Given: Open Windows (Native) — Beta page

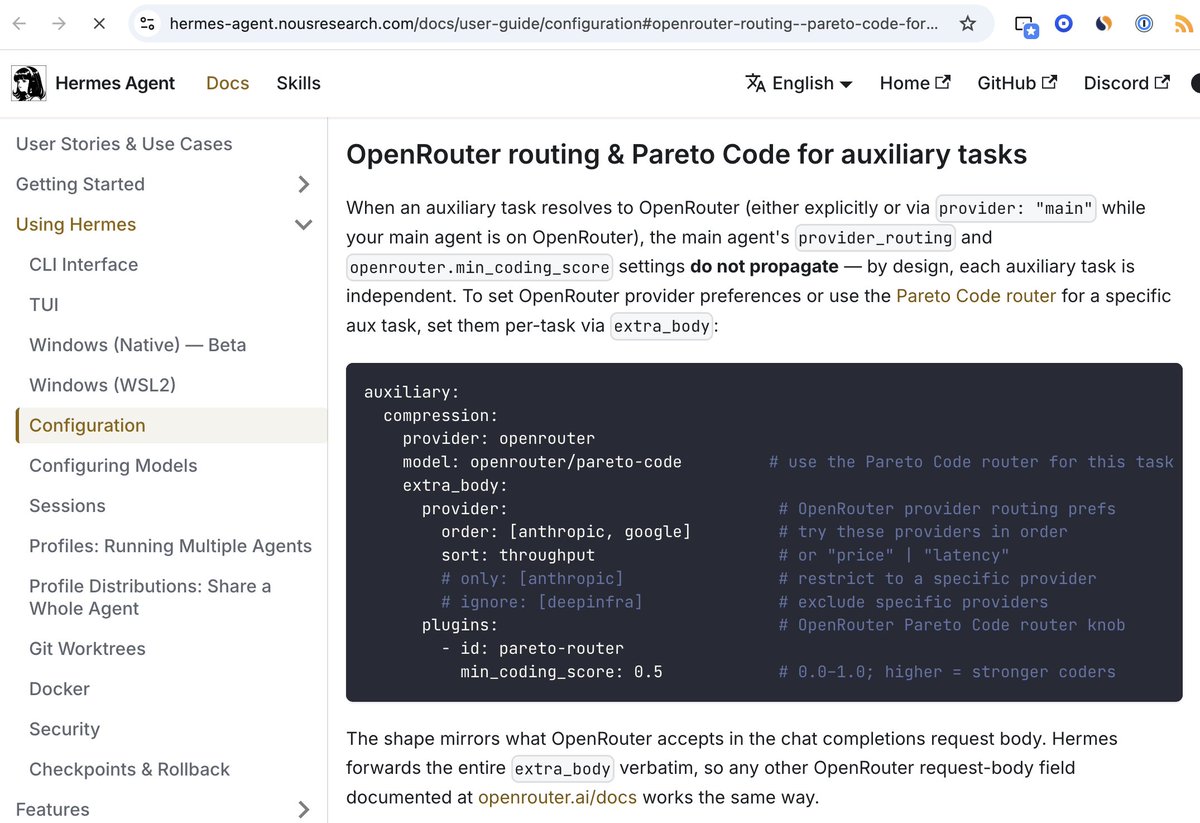Looking at the screenshot, I should pyautogui.click(x=138, y=345).
